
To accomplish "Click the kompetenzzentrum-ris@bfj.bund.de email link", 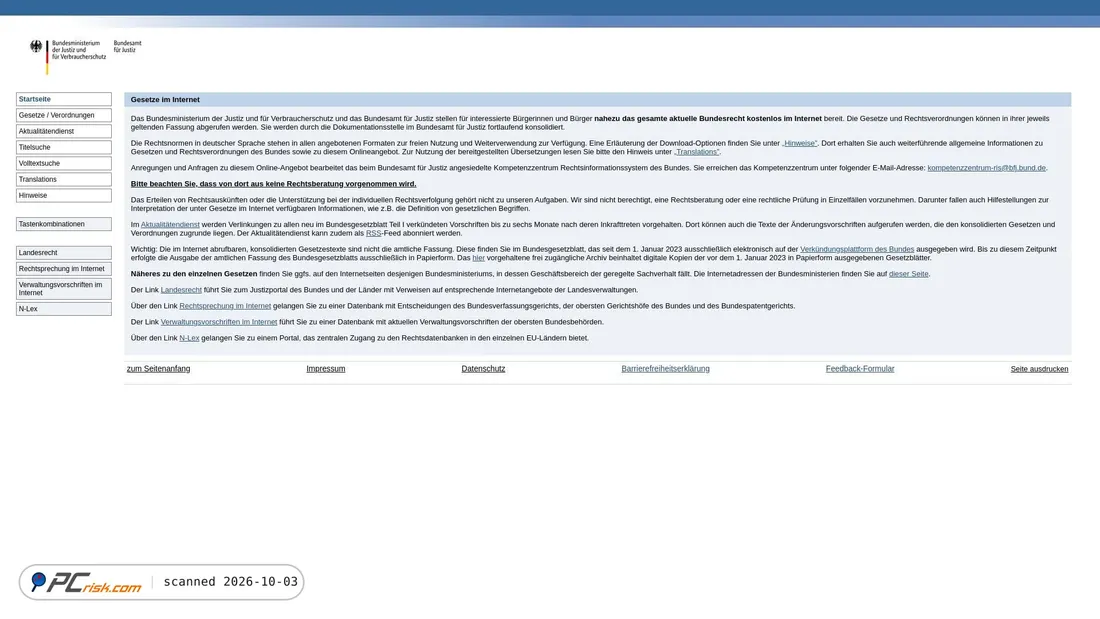I will pos(986,168).
